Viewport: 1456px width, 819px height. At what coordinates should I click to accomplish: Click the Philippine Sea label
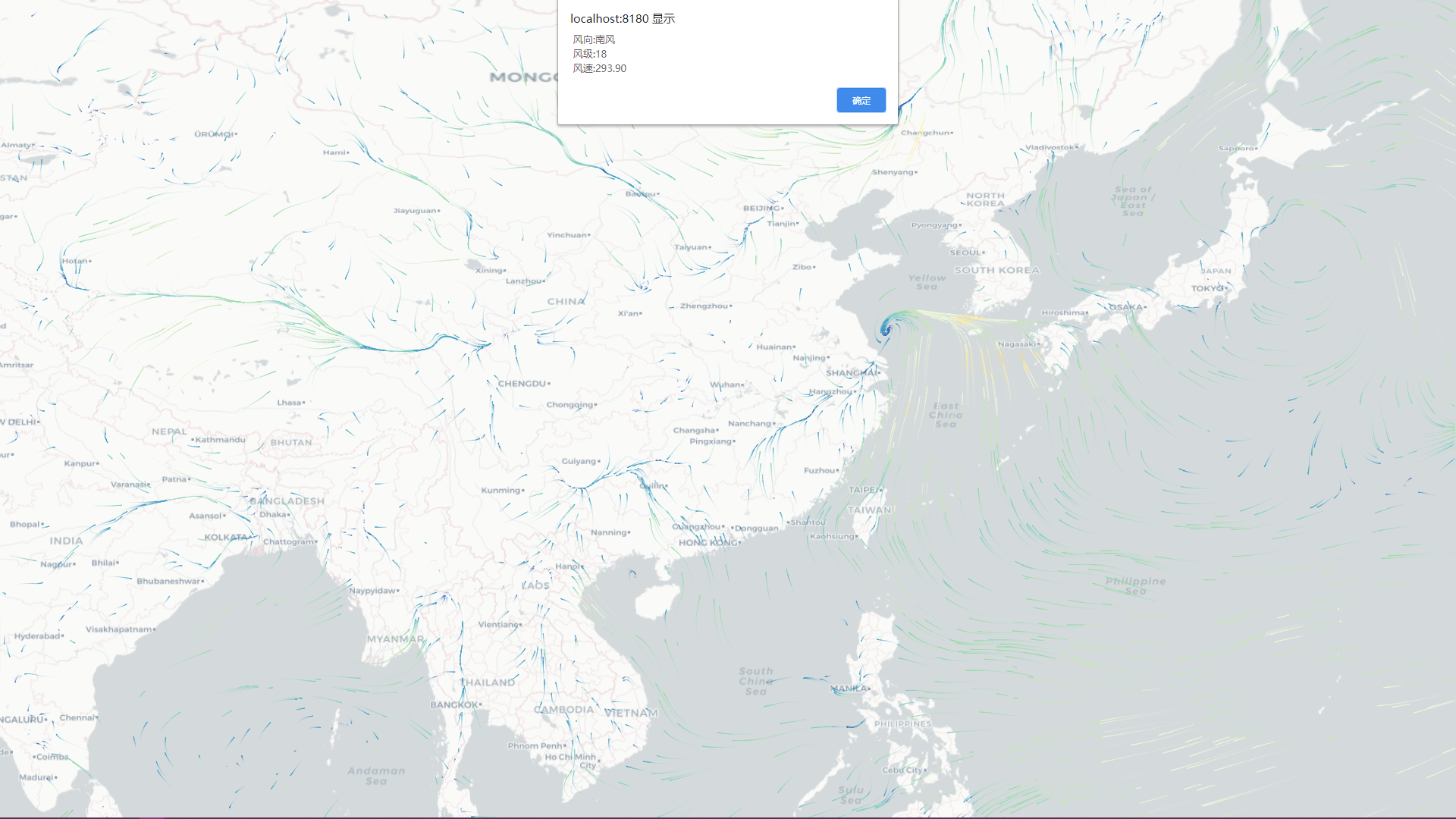tap(1135, 586)
